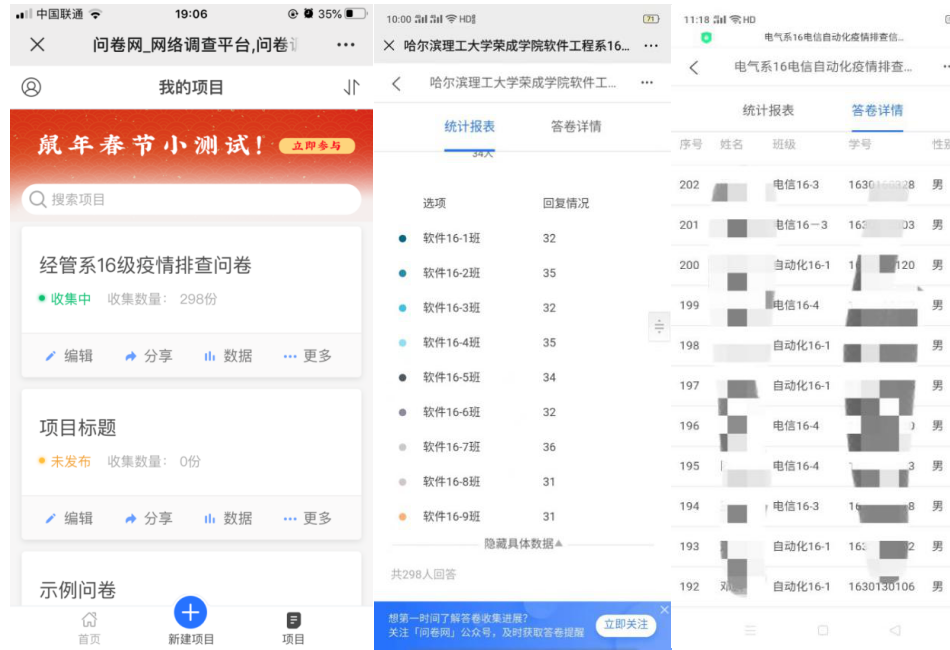This screenshot has height=650, width=950.
Task: Click the sort arrows icon beside 我的项目
Action: pyautogui.click(x=351, y=87)
